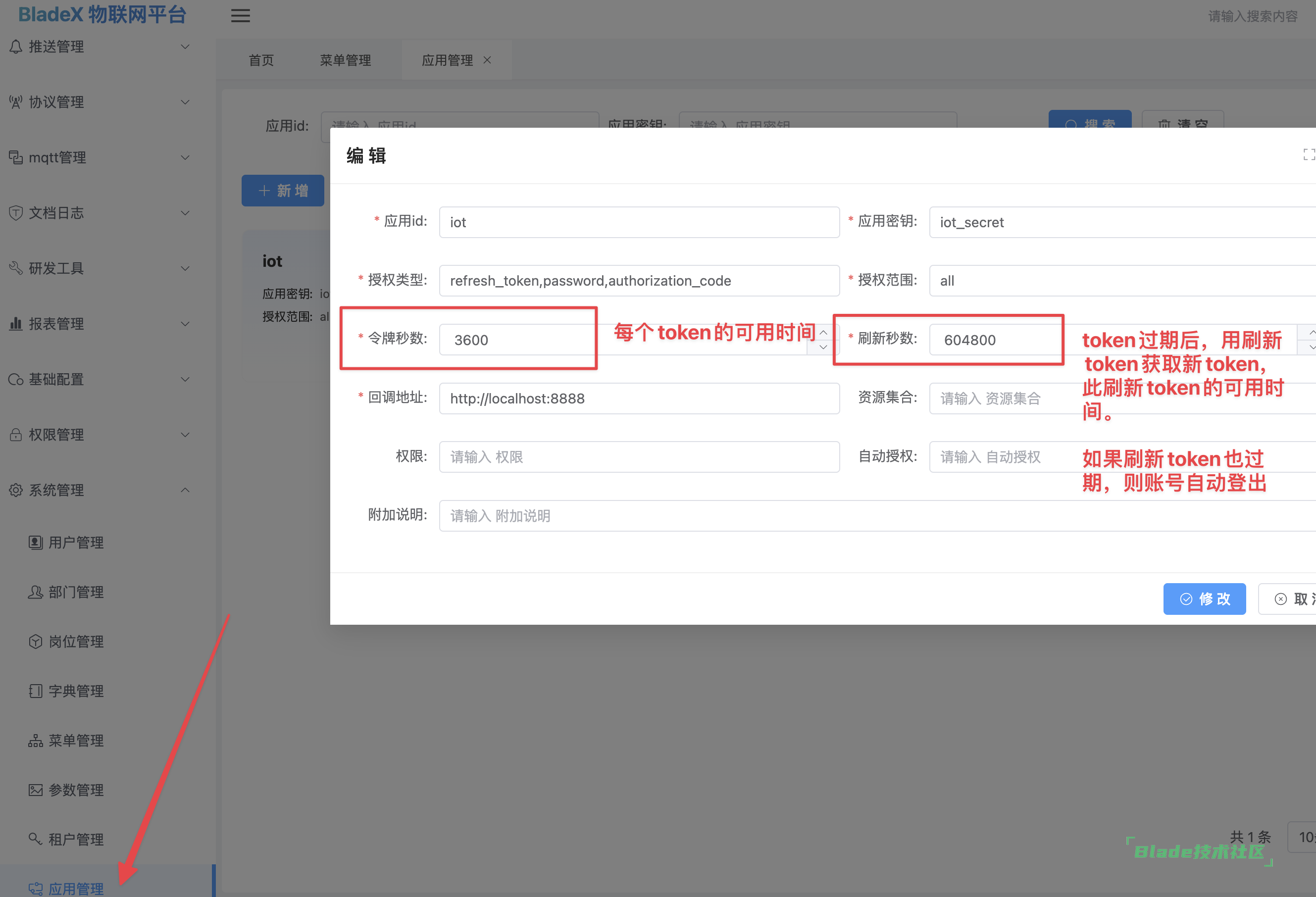Close the 应用管理 tab

click(487, 60)
